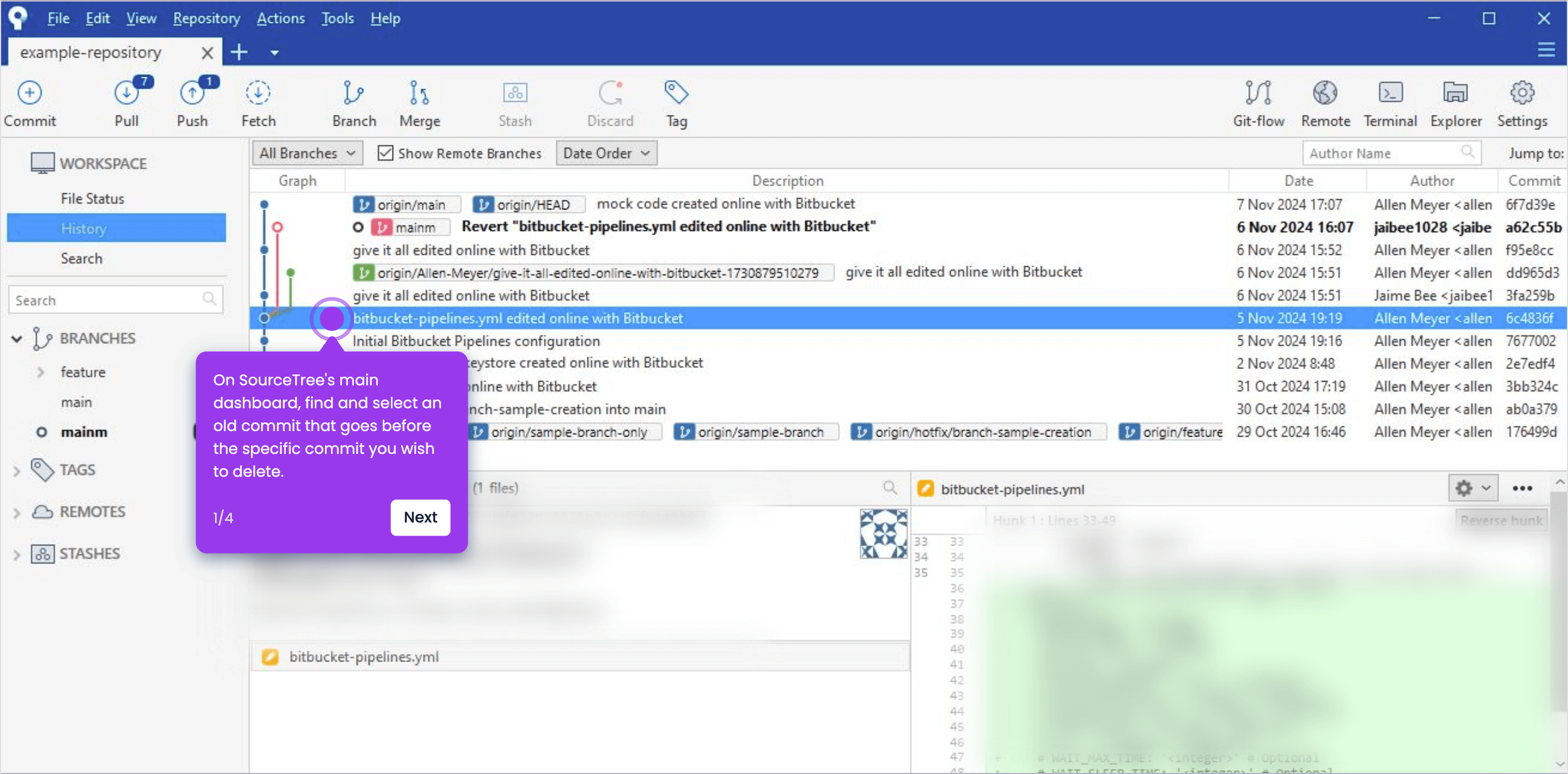Open the Tools menu
The image size is (1568, 774).
337,19
